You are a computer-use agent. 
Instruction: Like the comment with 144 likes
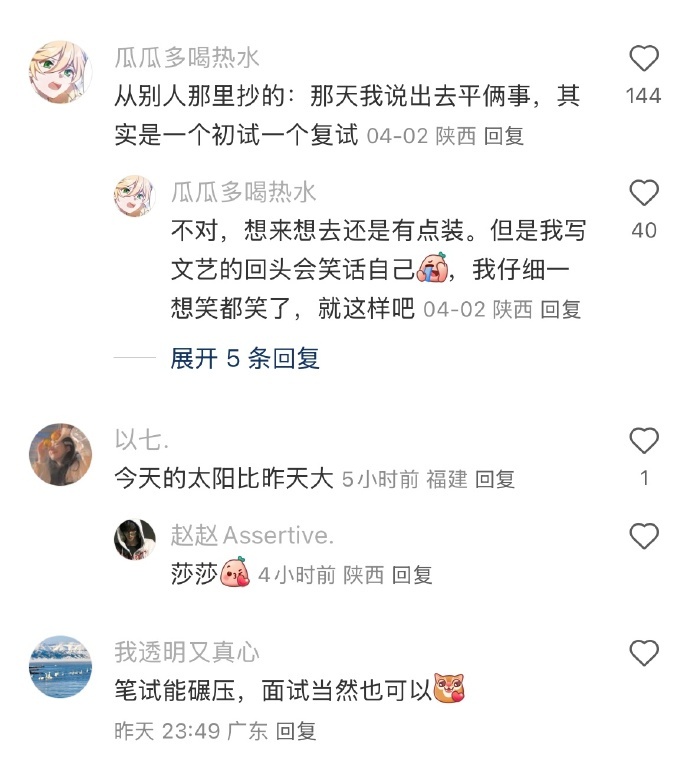644,59
